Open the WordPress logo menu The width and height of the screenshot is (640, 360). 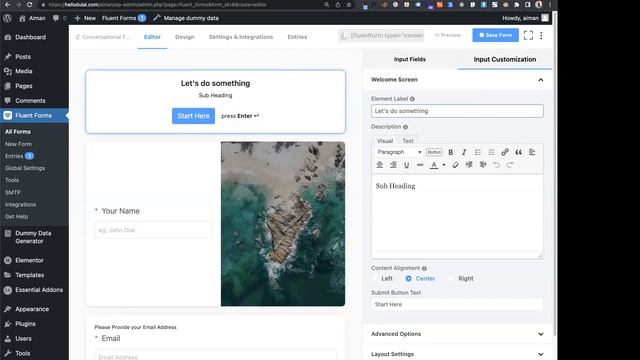(x=7, y=18)
